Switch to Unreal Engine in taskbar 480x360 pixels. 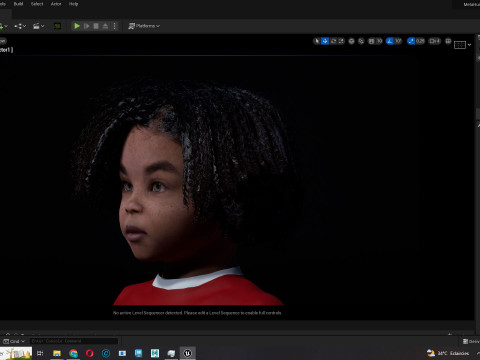click(x=188, y=353)
